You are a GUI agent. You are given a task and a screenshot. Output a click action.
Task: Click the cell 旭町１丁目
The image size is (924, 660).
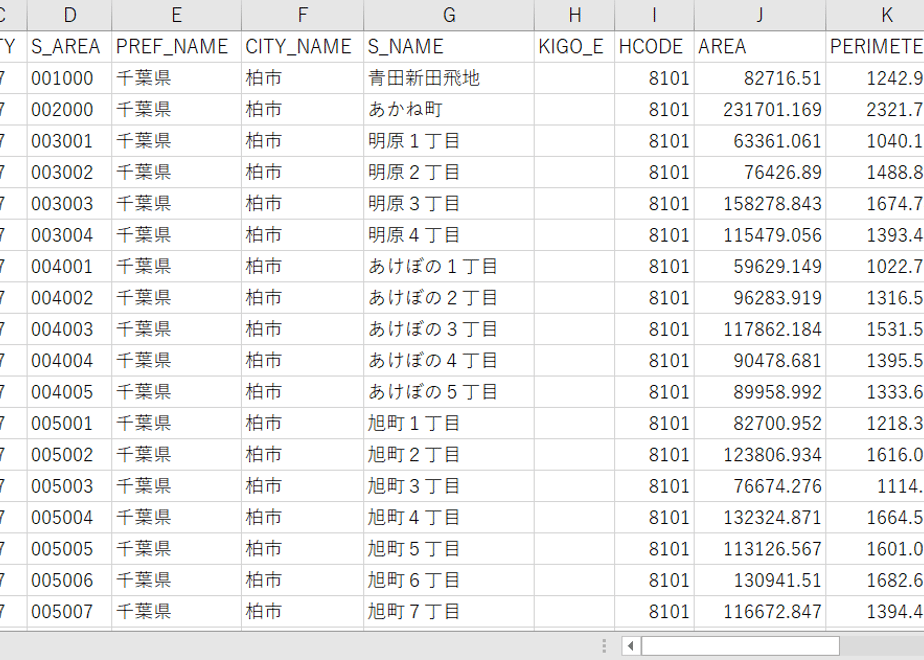pos(449,423)
